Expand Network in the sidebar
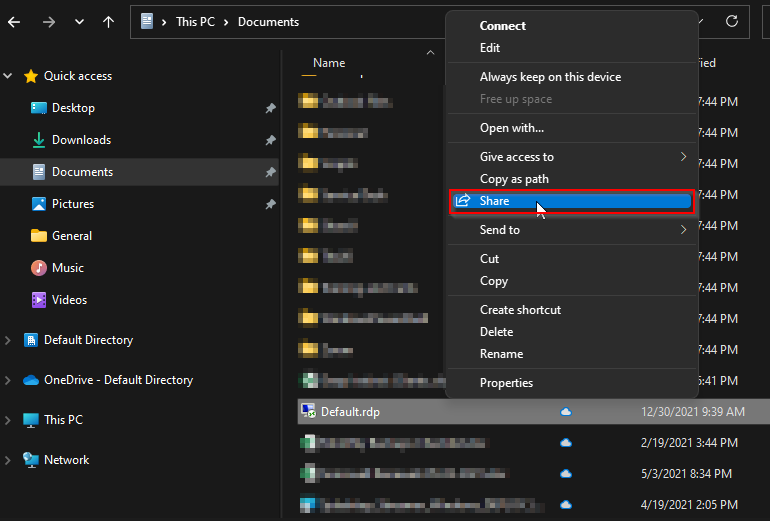Viewport: 770px width, 521px height. [x=8, y=460]
